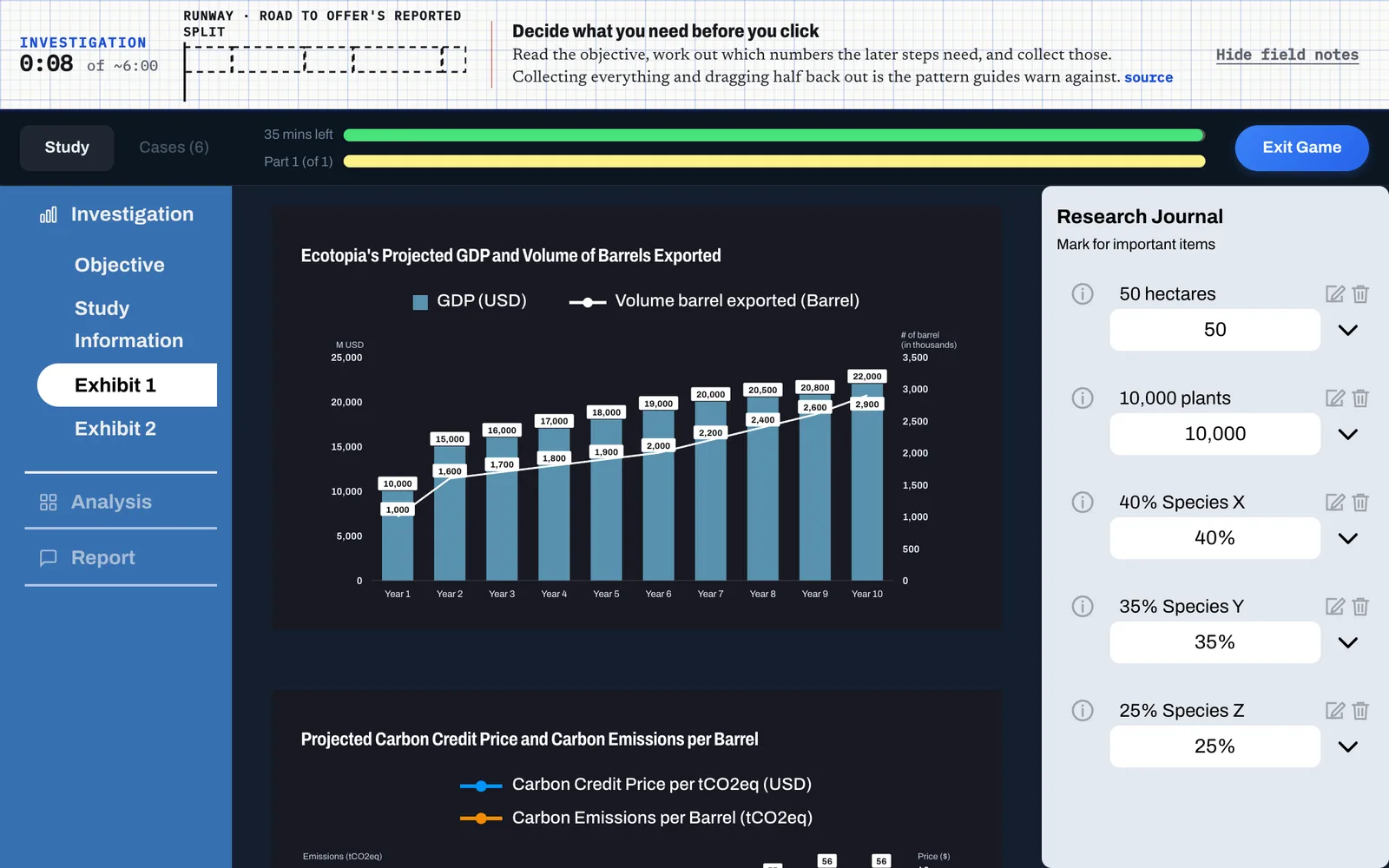Open the source link in field notes
This screenshot has height=868, width=1389.
point(1149,77)
